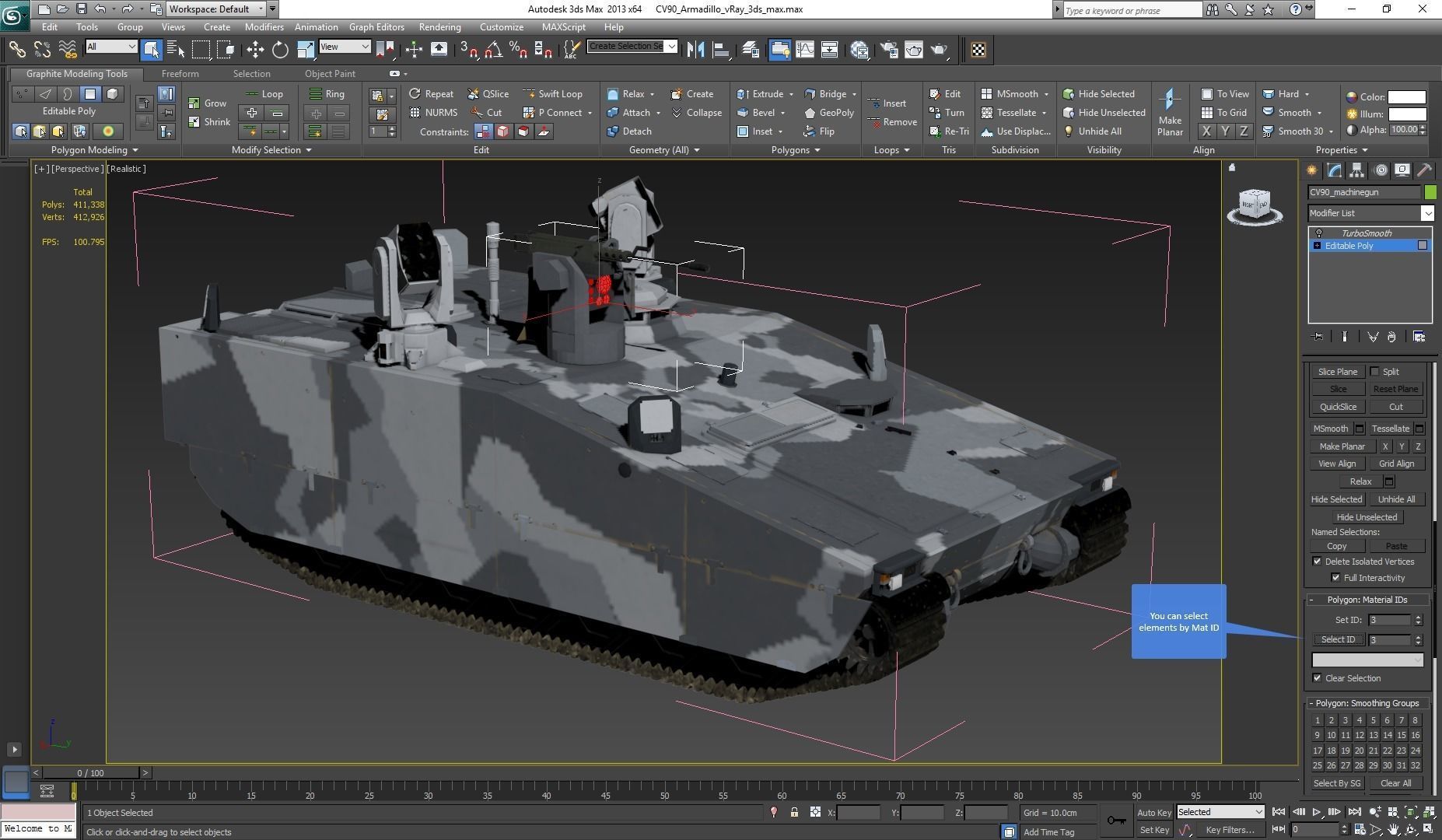Viewport: 1442px width, 840px height.
Task: Toggle smoothing group 12
Action: coord(1360,736)
